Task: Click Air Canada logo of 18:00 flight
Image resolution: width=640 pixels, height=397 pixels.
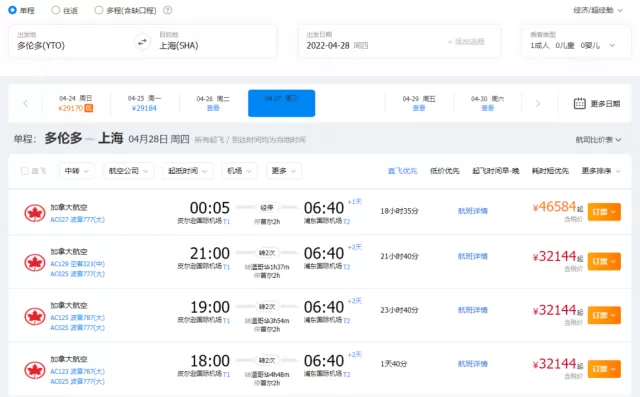Action: pyautogui.click(x=35, y=370)
